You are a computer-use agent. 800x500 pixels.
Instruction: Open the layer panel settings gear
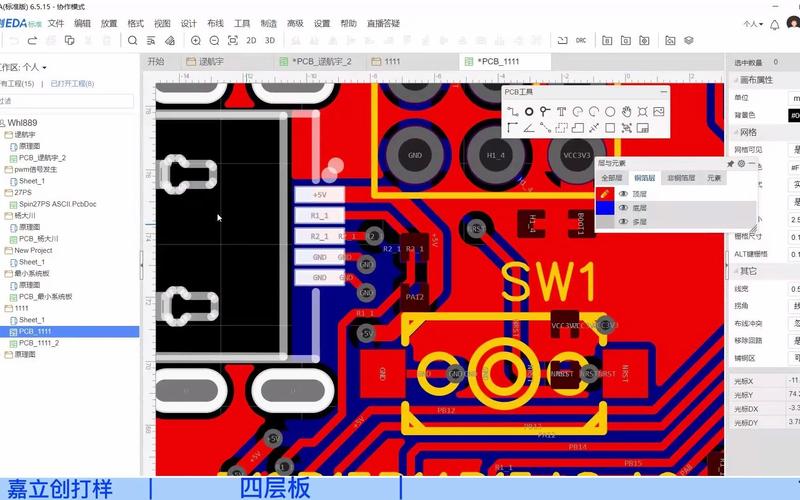pyautogui.click(x=741, y=163)
